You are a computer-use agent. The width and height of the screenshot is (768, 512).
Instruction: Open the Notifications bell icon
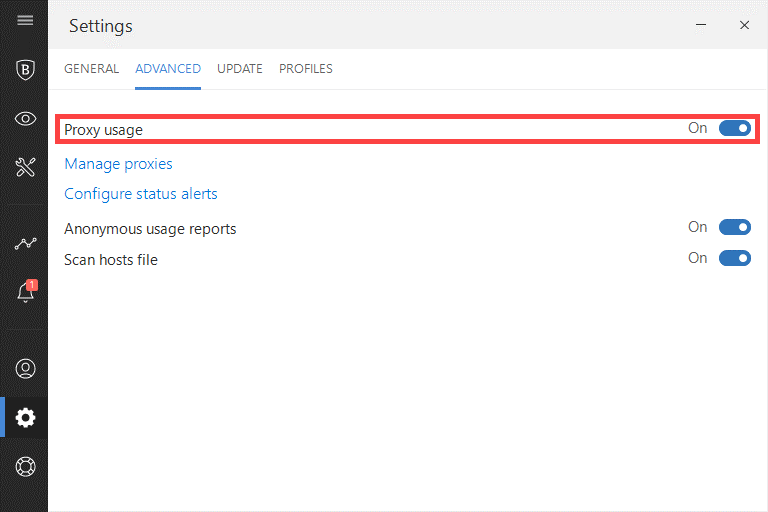click(x=26, y=291)
